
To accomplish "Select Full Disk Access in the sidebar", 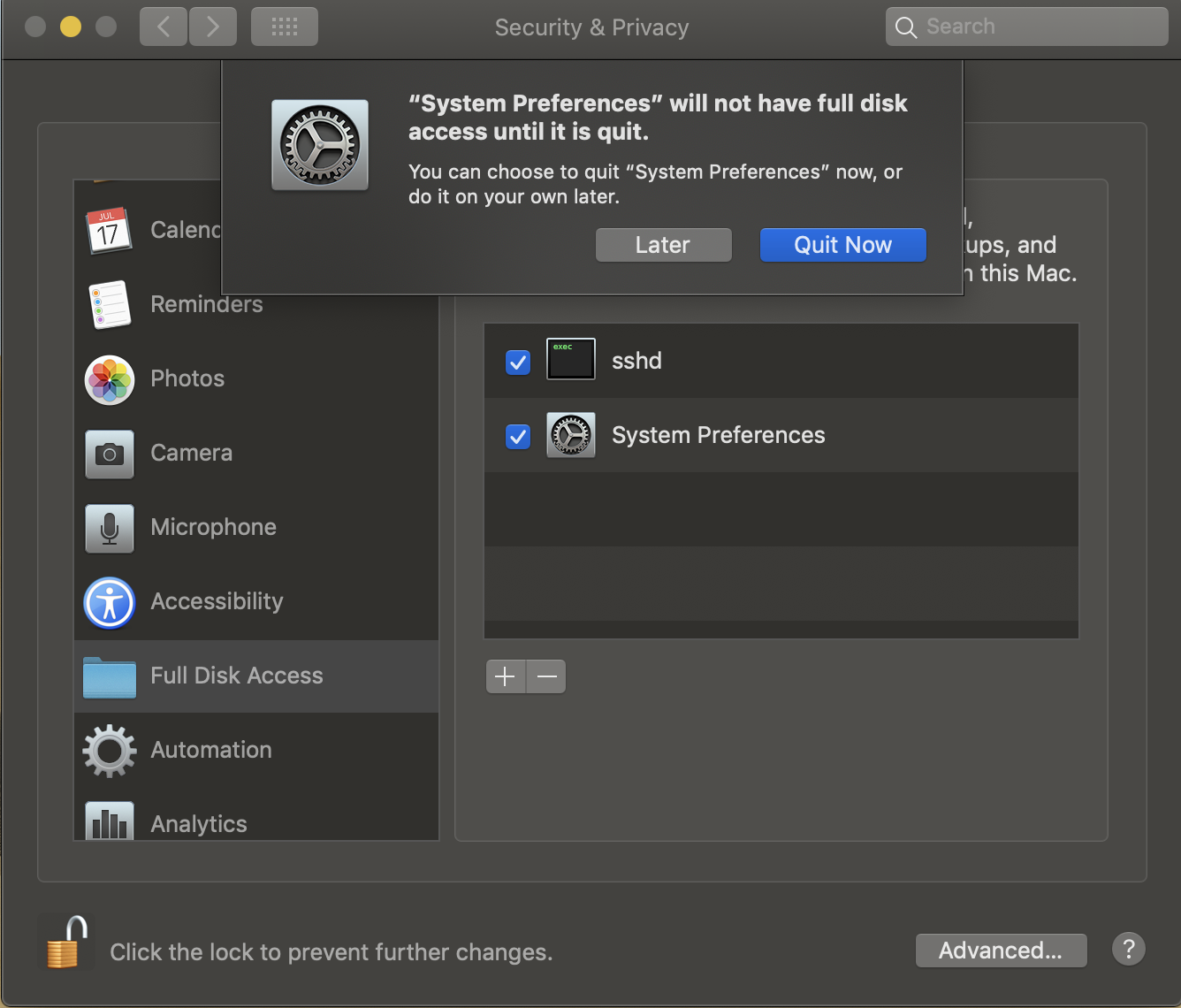I will pos(256,676).
